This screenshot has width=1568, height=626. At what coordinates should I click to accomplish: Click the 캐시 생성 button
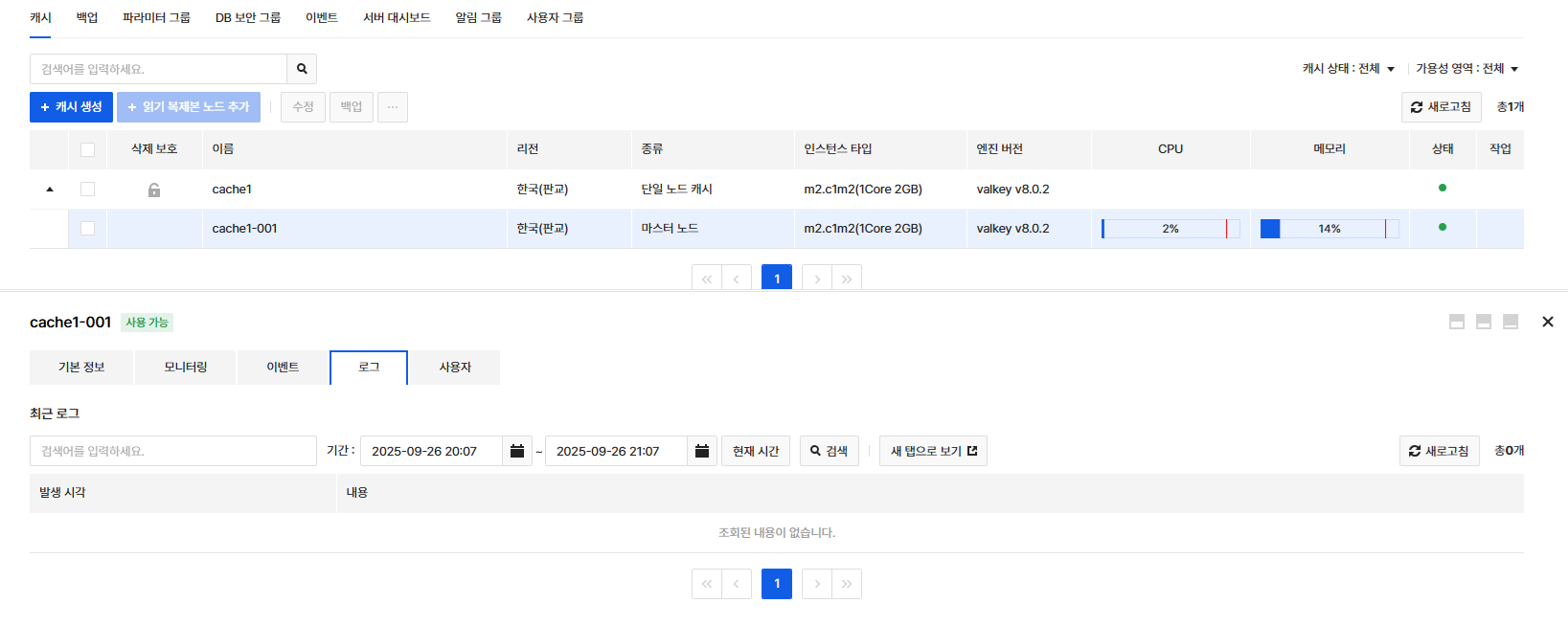(x=71, y=107)
